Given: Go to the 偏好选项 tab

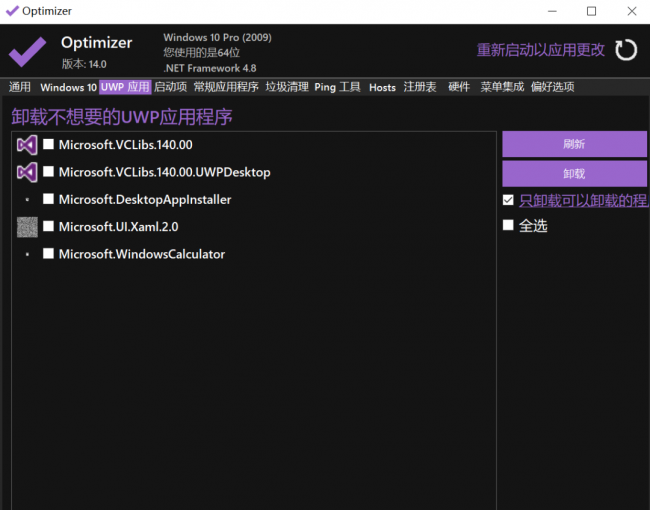Looking at the screenshot, I should (x=553, y=87).
